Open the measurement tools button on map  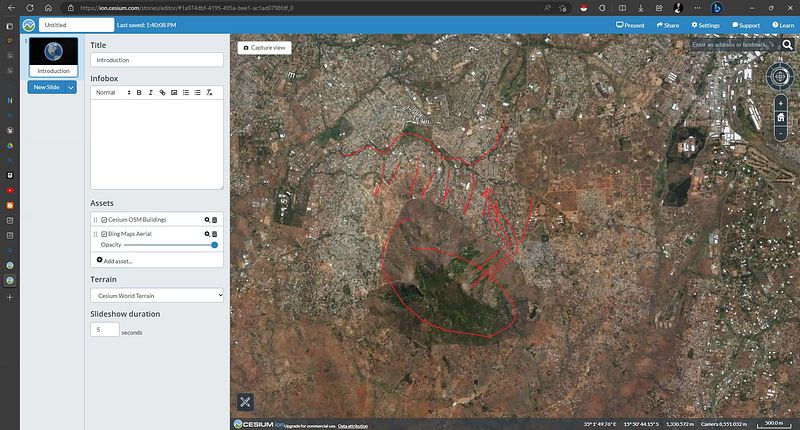click(x=246, y=402)
